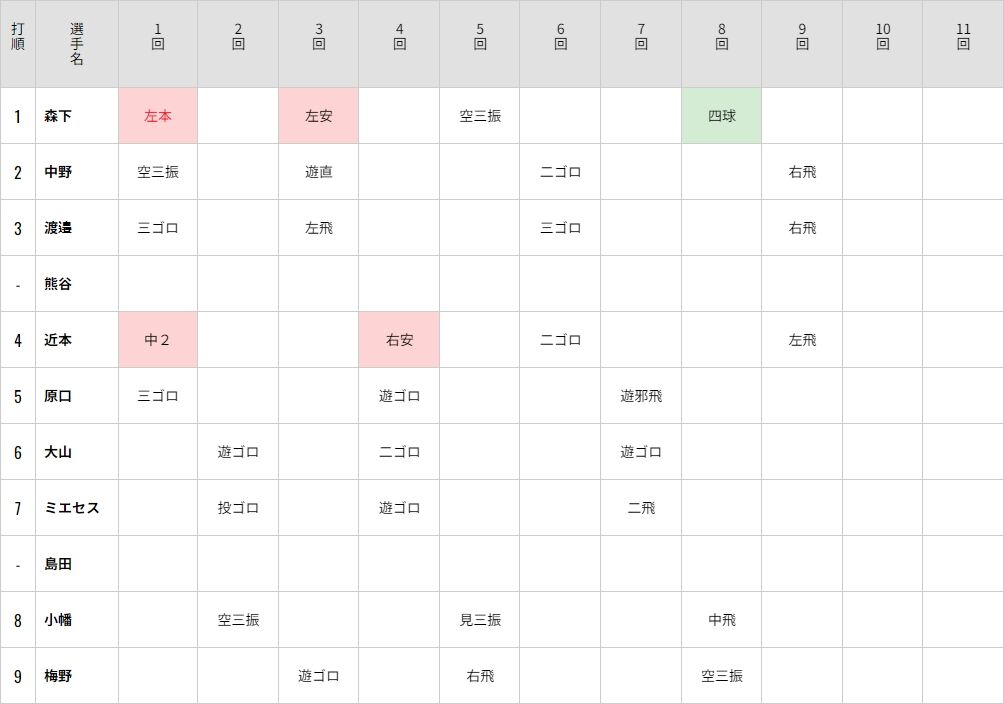Click player name 梅野
Viewport: 1004px width, 704px height.
(58, 676)
